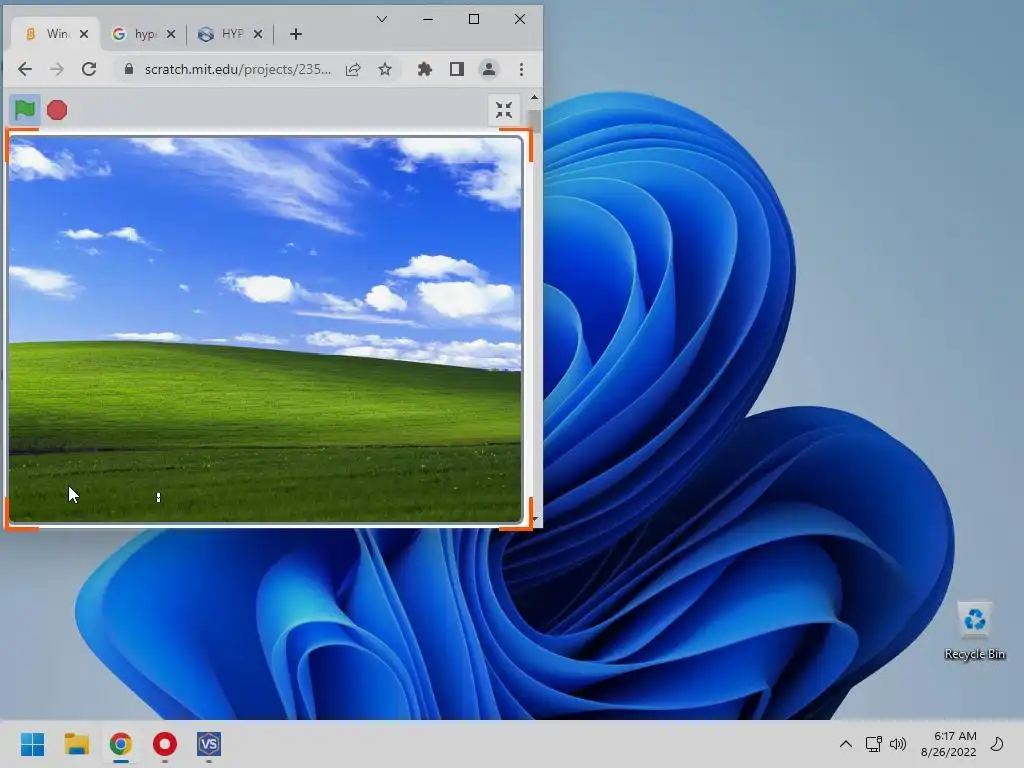1024x768 pixels.
Task: Open File Explorer from taskbar
Action: pos(76,744)
